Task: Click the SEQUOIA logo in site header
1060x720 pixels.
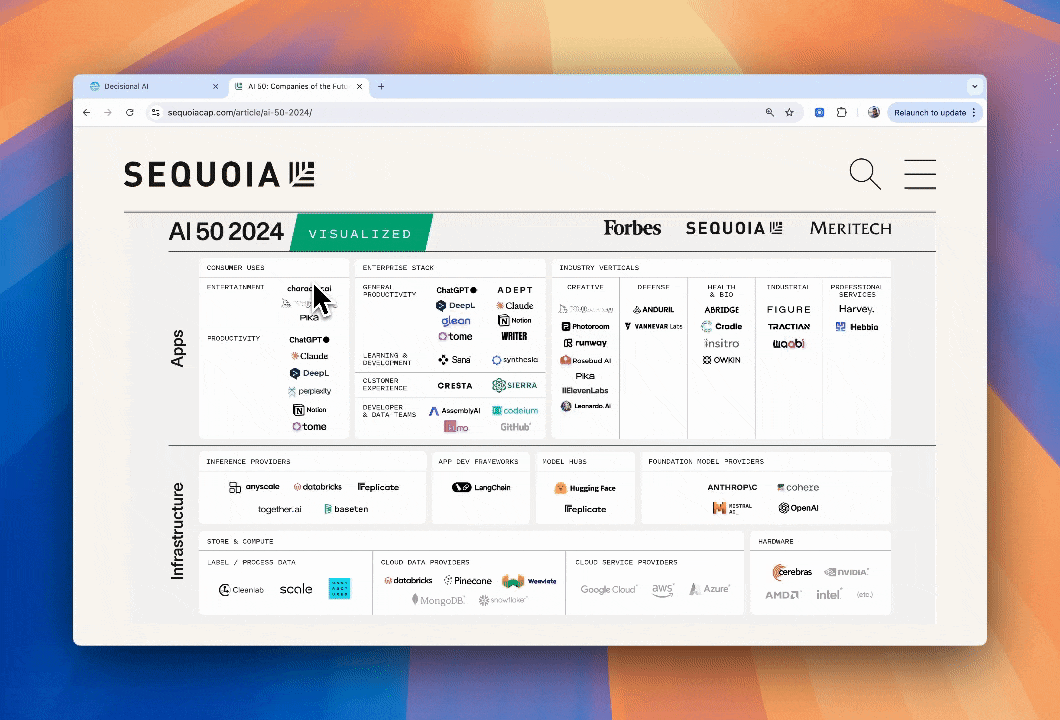Action: point(219,175)
